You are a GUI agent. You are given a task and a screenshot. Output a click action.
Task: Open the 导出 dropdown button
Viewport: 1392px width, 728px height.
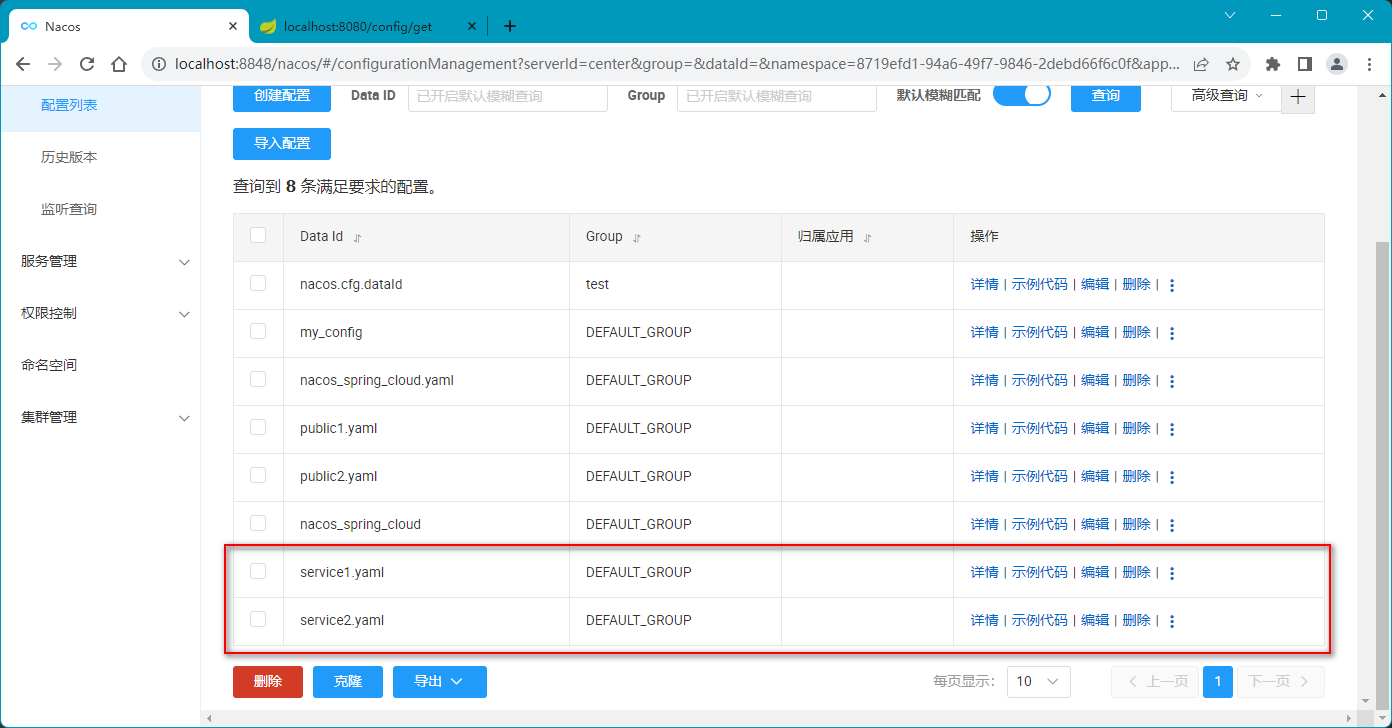(x=440, y=681)
